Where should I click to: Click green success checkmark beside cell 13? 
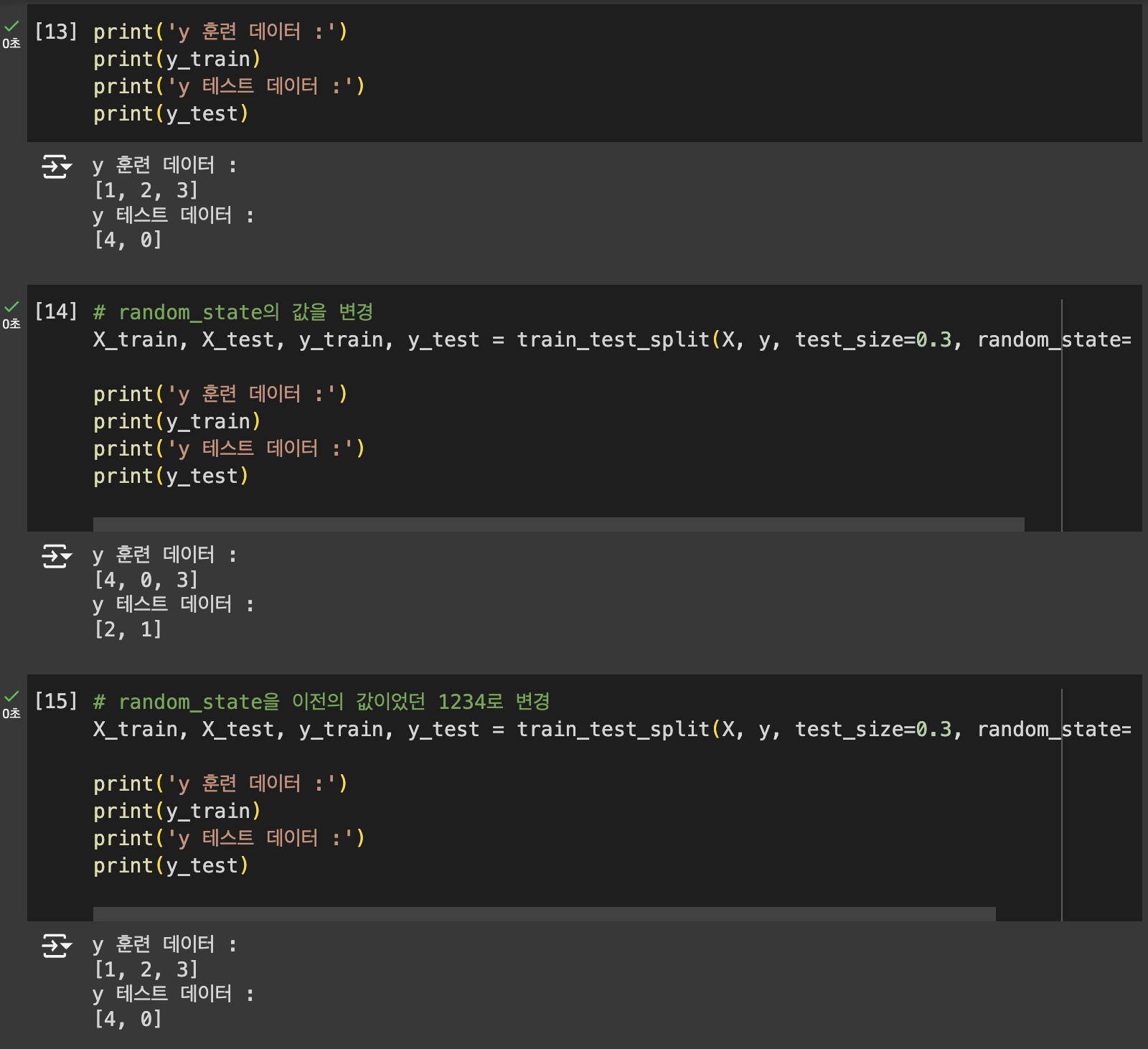click(x=11, y=27)
